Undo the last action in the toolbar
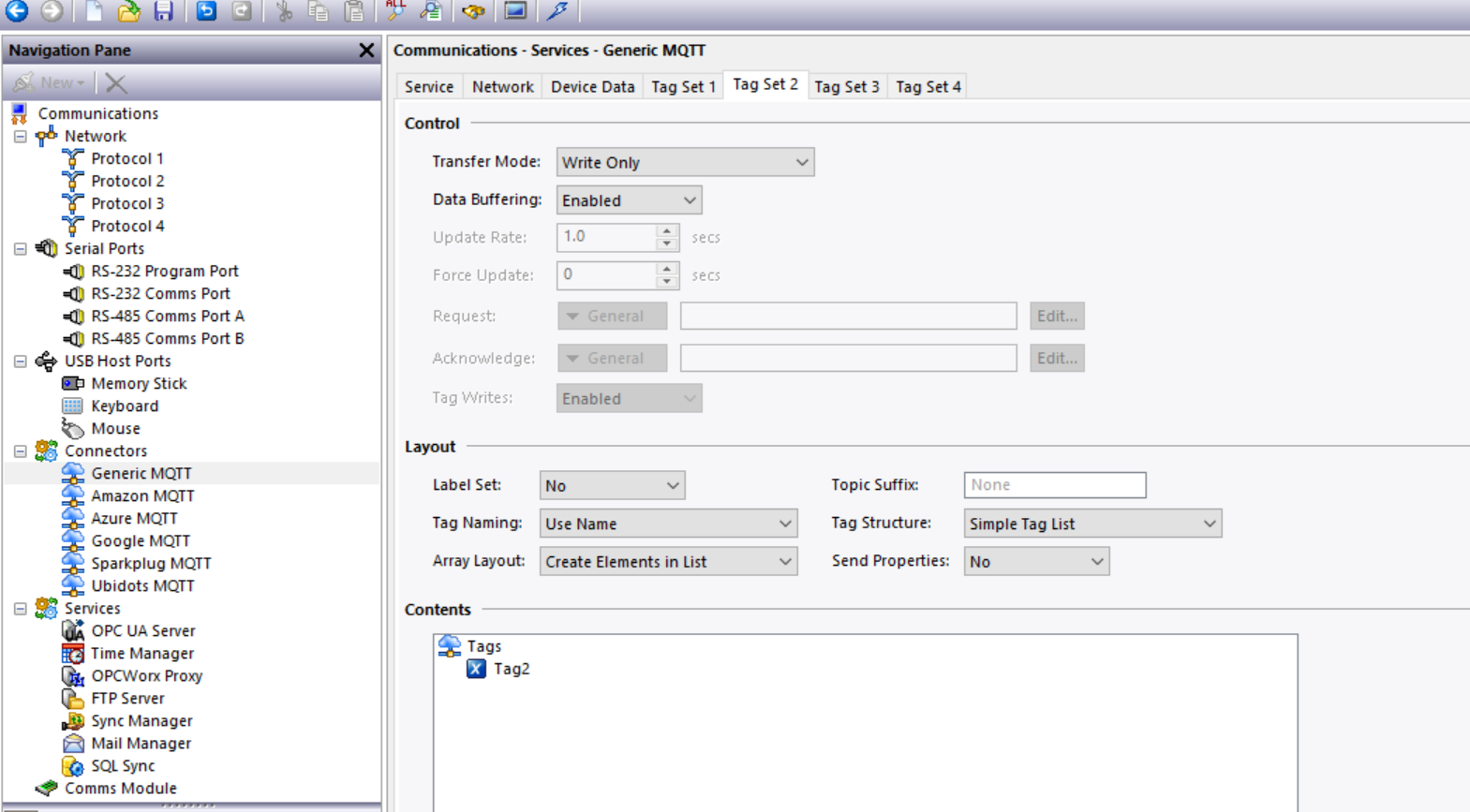This screenshot has width=1470, height=812. pyautogui.click(x=206, y=10)
